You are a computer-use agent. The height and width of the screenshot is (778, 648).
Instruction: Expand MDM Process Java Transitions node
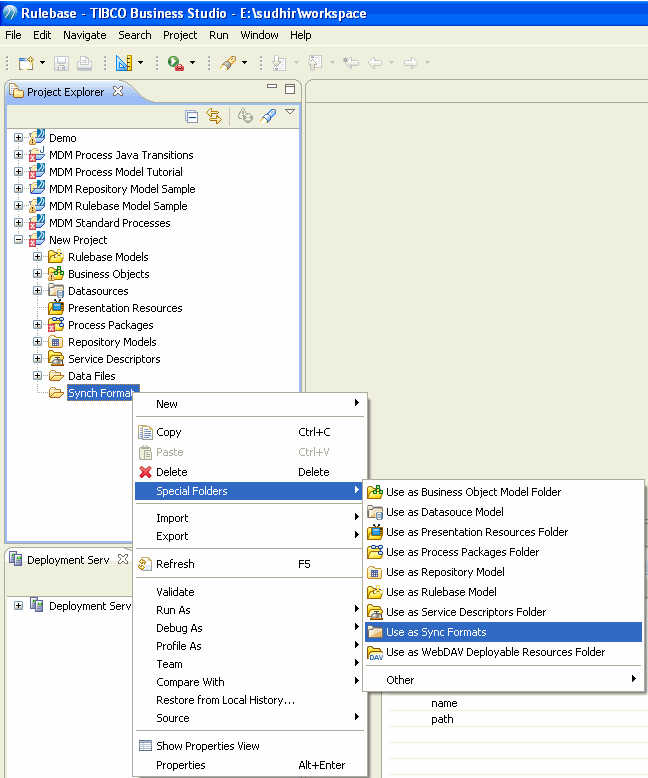18,154
